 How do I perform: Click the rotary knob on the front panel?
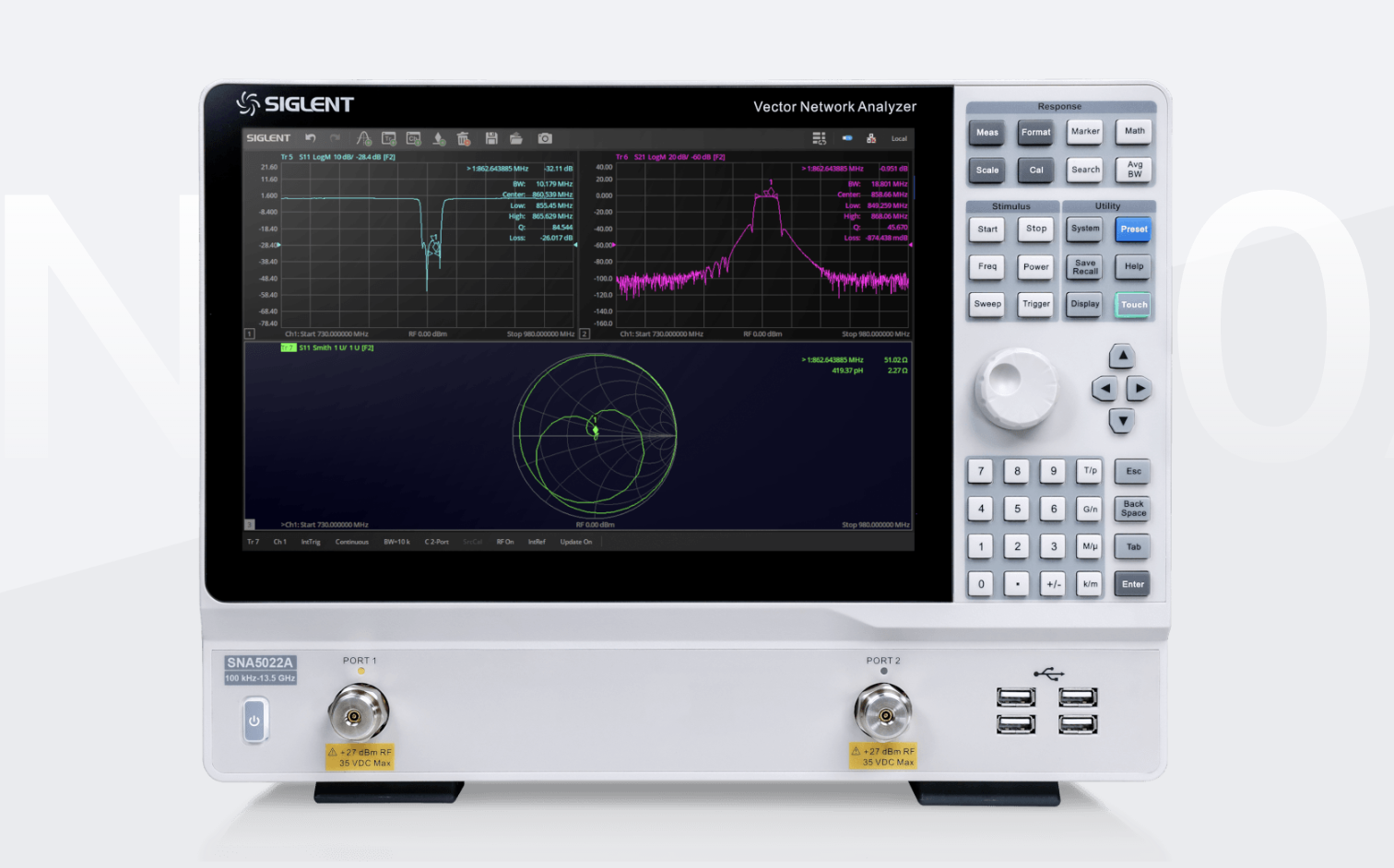point(1016,388)
